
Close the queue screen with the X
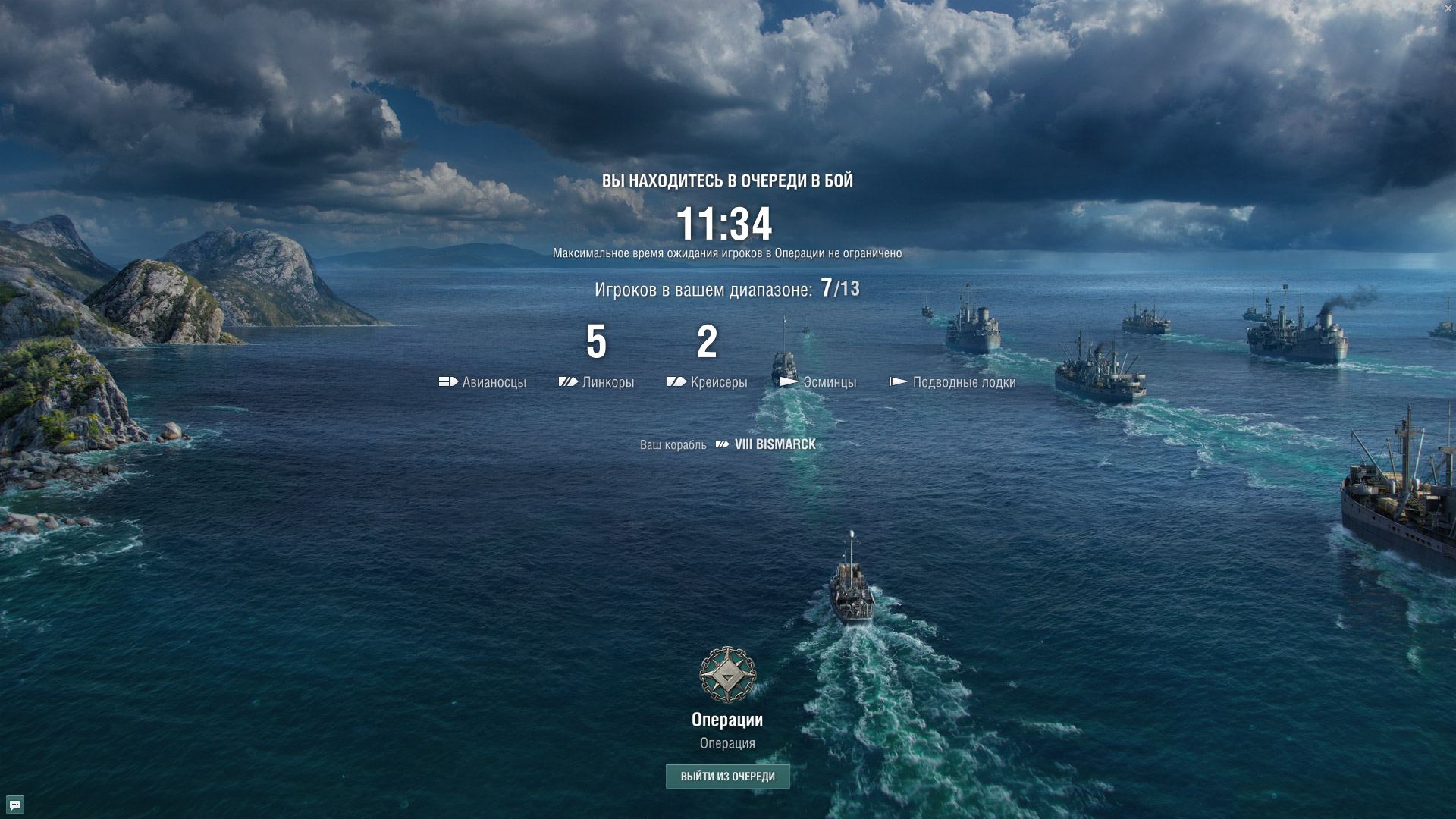[1448, 8]
